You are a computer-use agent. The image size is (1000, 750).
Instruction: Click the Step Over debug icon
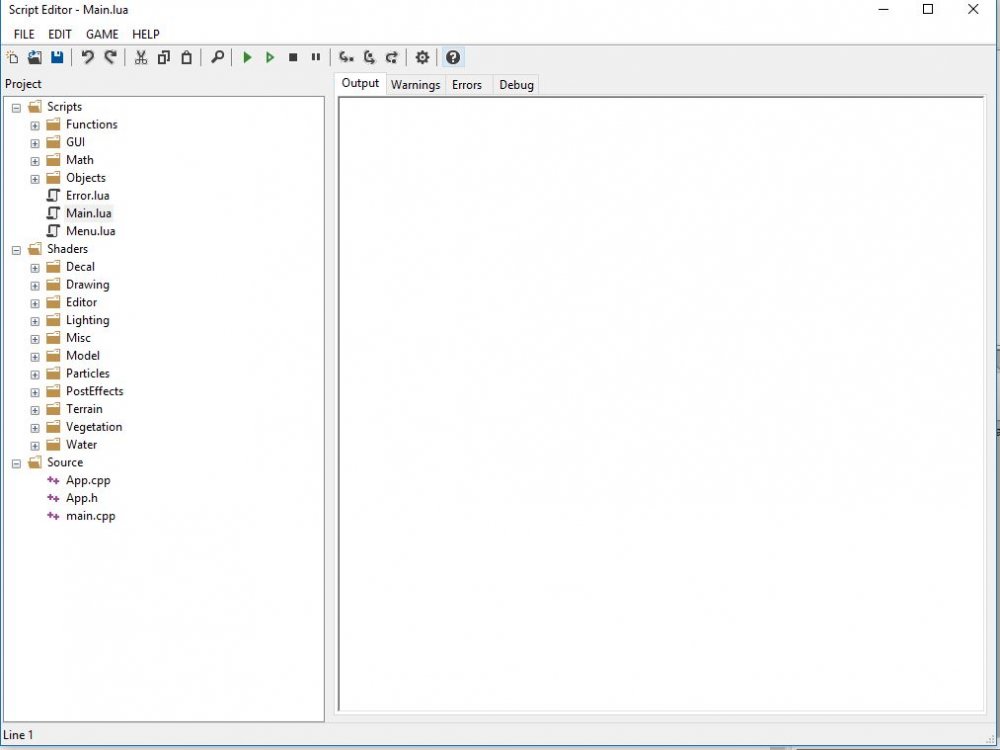tap(369, 57)
